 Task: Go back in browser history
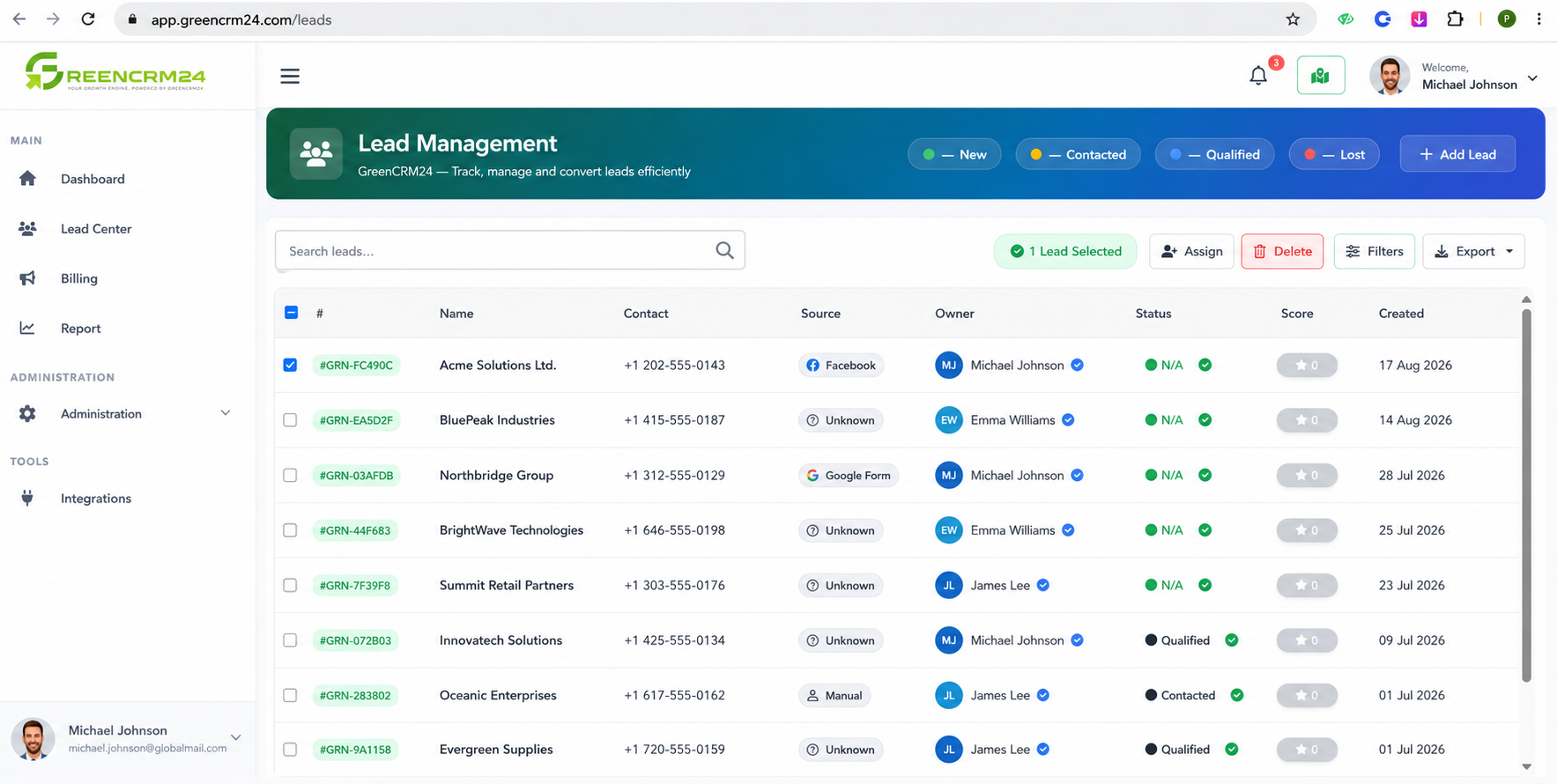(19, 19)
